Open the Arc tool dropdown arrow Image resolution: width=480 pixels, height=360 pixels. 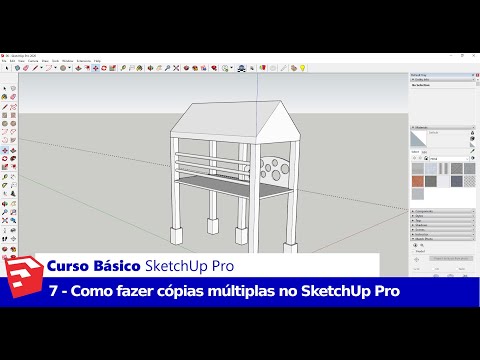click(55, 68)
